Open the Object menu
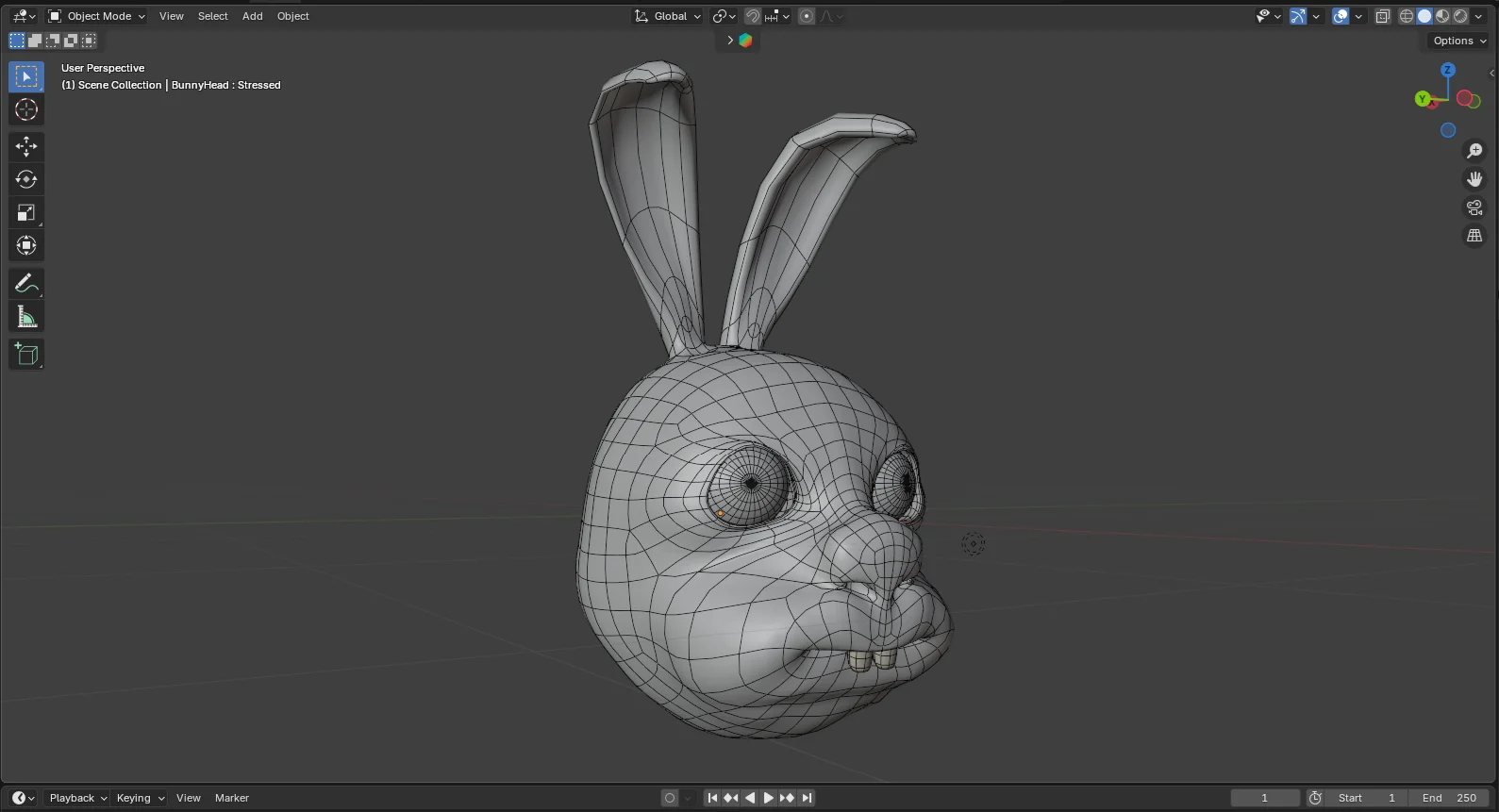 tap(292, 16)
